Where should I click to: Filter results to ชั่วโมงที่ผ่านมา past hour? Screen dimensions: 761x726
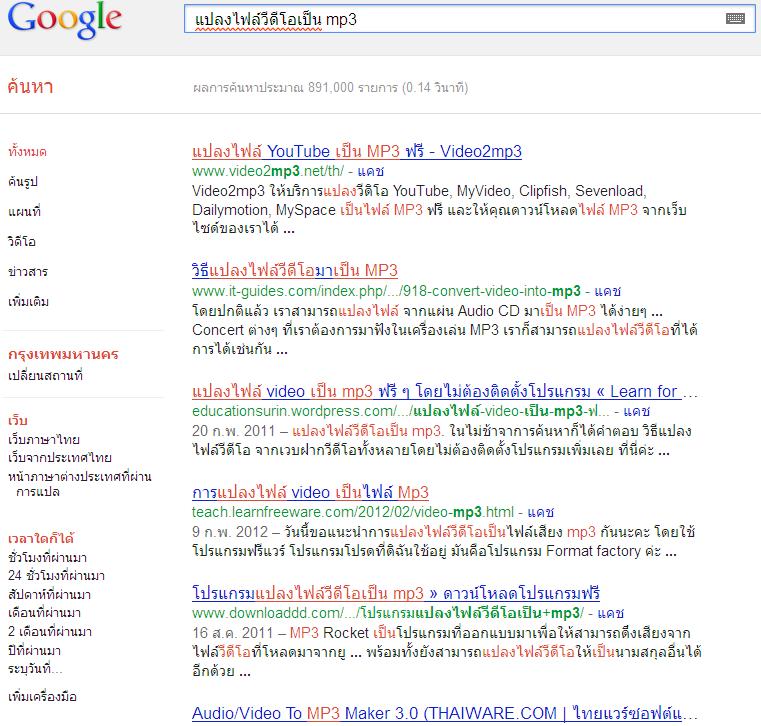48,558
